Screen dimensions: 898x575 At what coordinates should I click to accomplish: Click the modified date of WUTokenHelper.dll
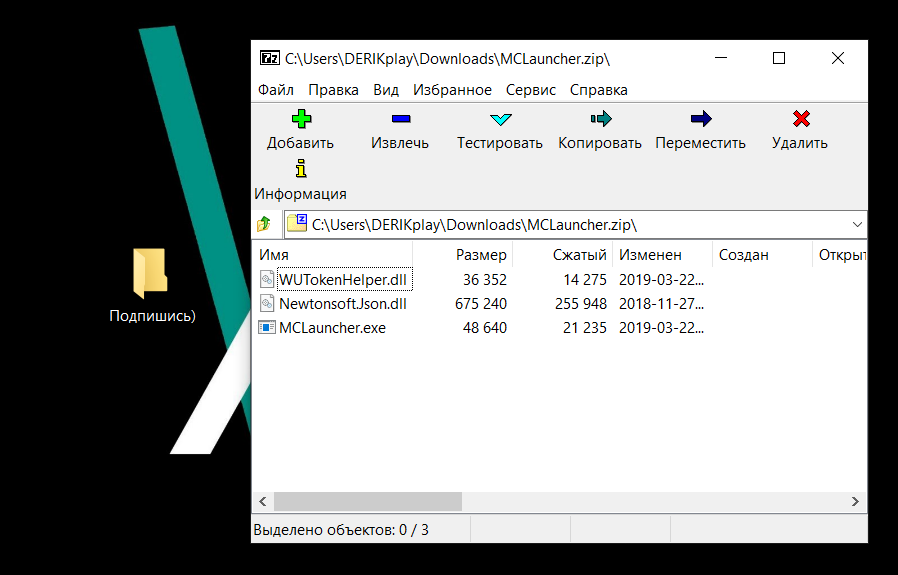point(661,279)
